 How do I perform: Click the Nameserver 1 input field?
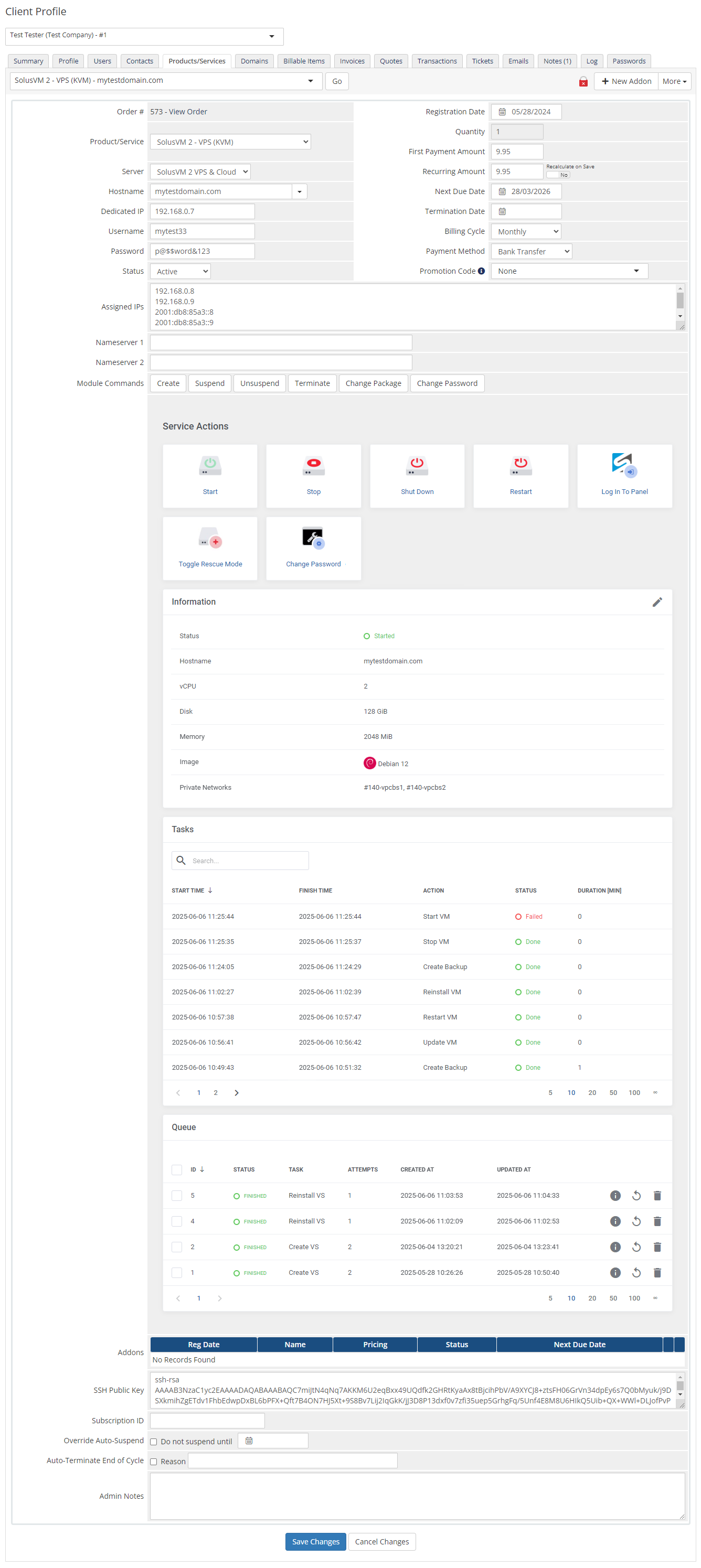tap(281, 342)
